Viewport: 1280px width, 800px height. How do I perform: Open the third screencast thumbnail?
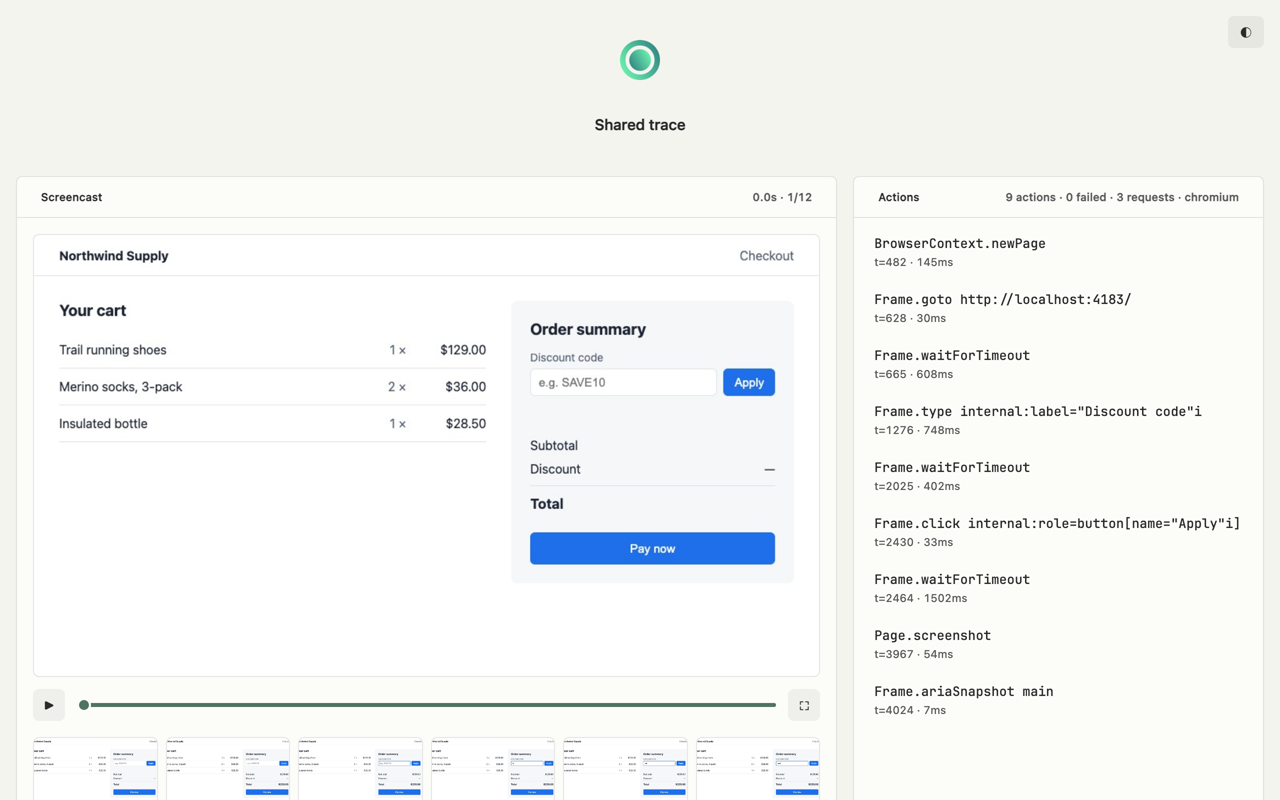[x=360, y=769]
